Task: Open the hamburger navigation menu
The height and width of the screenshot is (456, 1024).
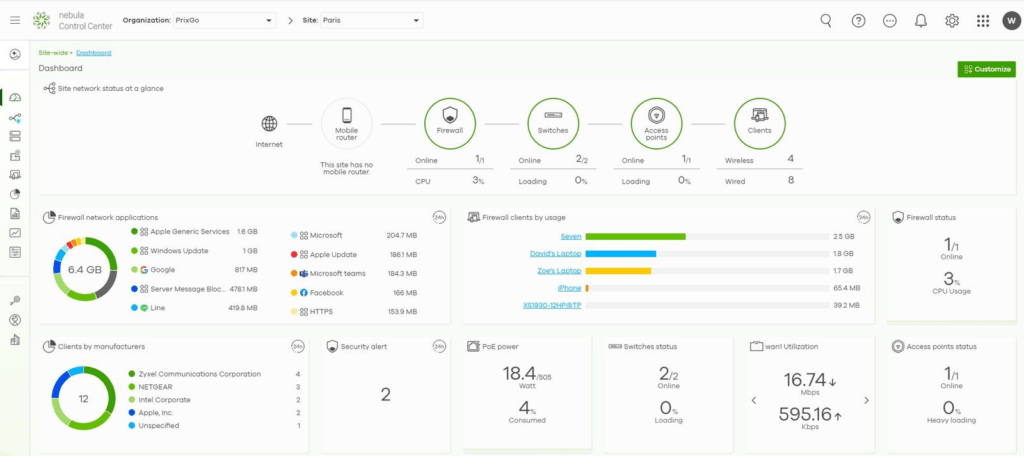Action: pos(15,20)
